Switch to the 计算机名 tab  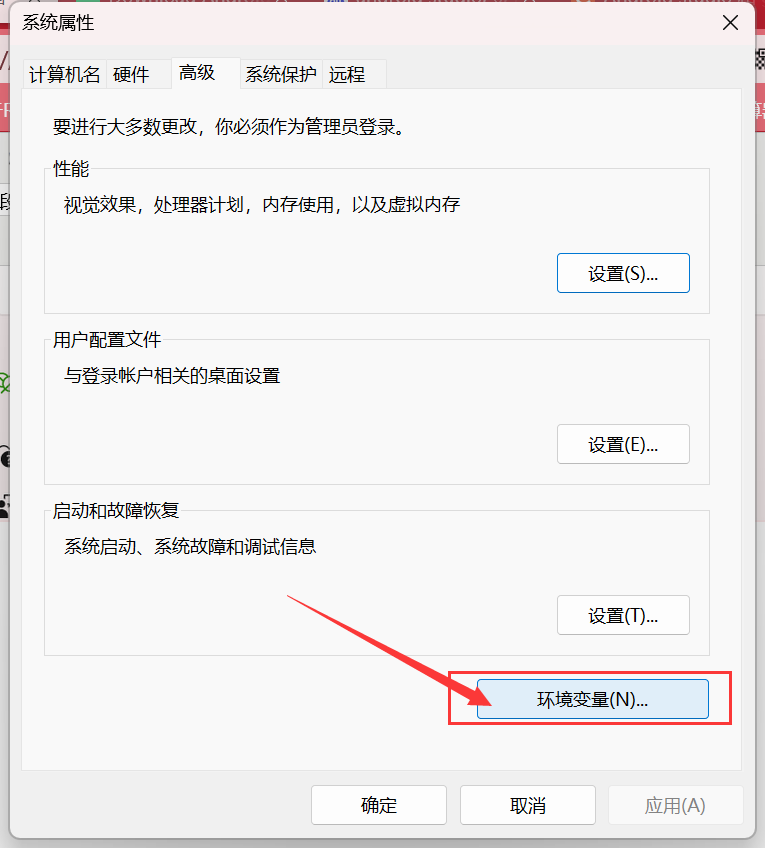pos(65,74)
